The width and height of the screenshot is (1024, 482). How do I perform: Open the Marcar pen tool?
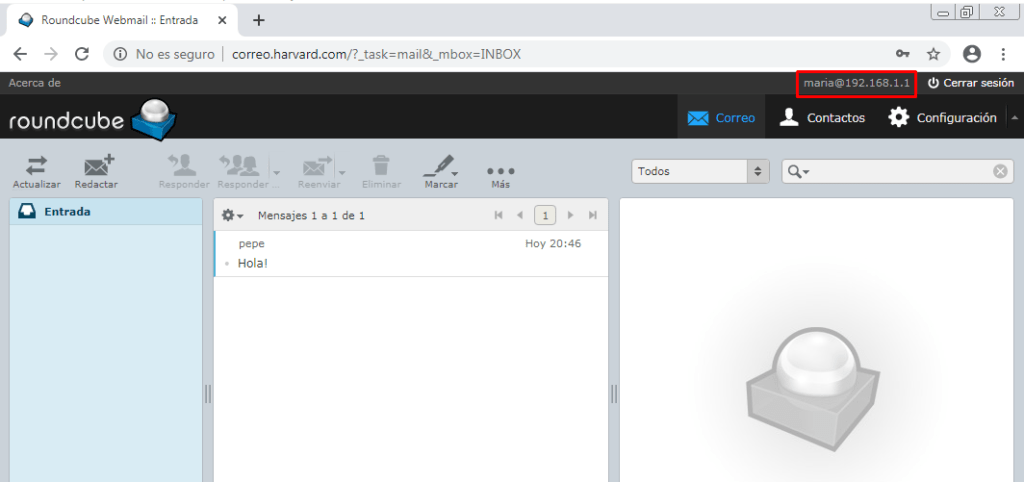(440, 166)
